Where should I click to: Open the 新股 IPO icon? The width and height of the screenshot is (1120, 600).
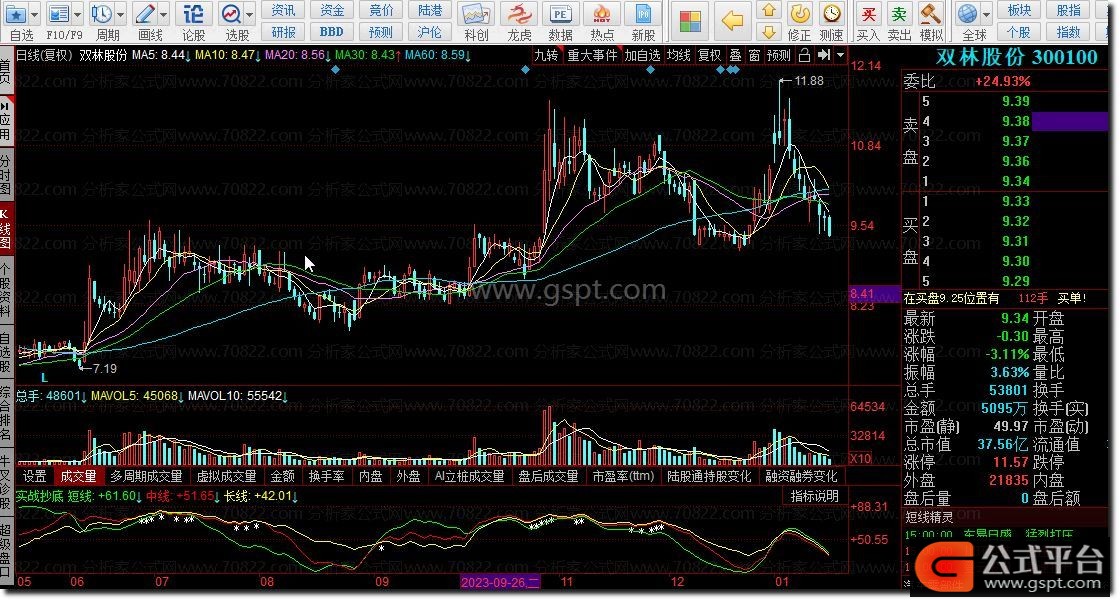[644, 14]
